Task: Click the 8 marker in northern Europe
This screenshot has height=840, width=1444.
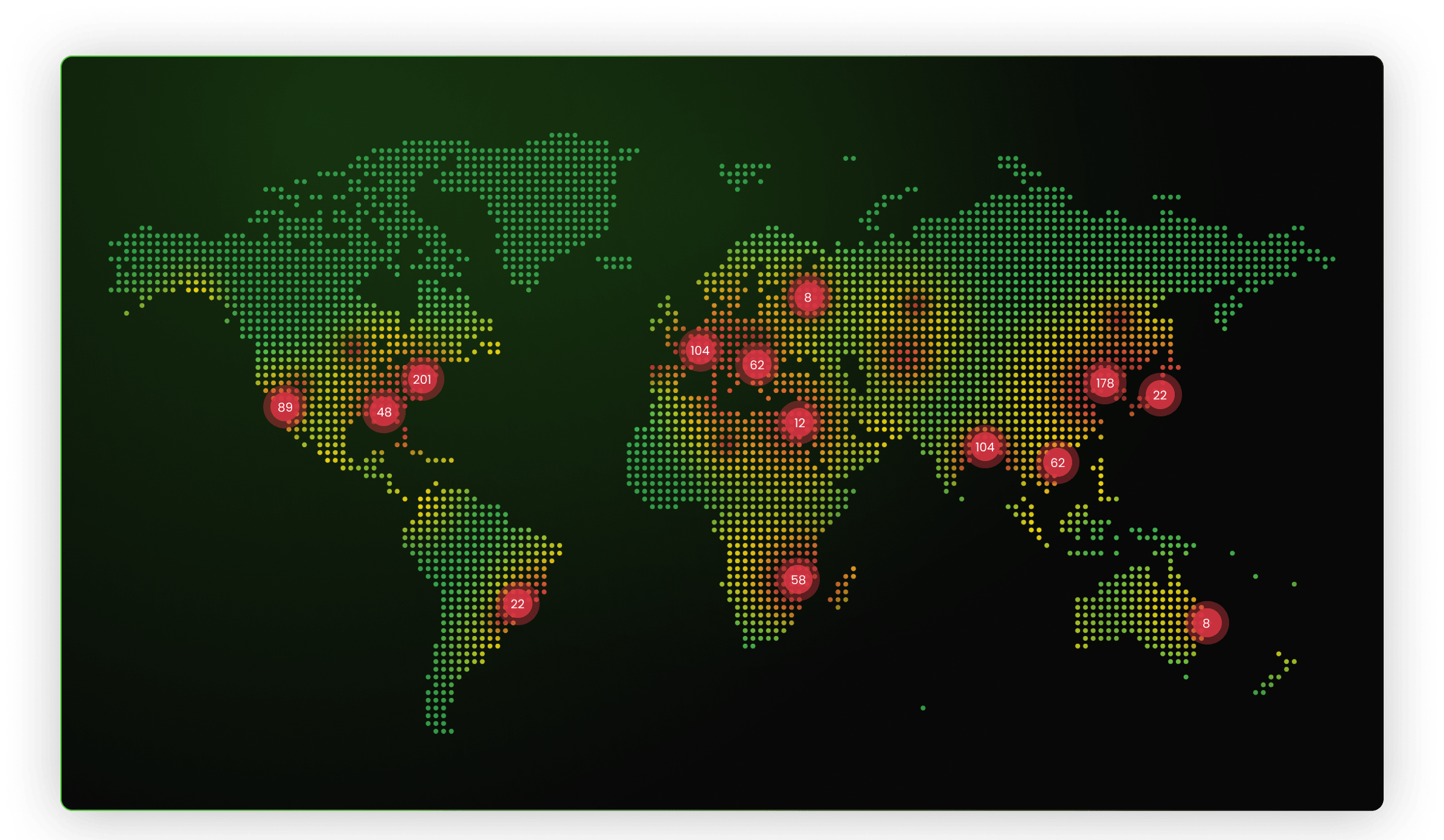Action: [x=808, y=297]
